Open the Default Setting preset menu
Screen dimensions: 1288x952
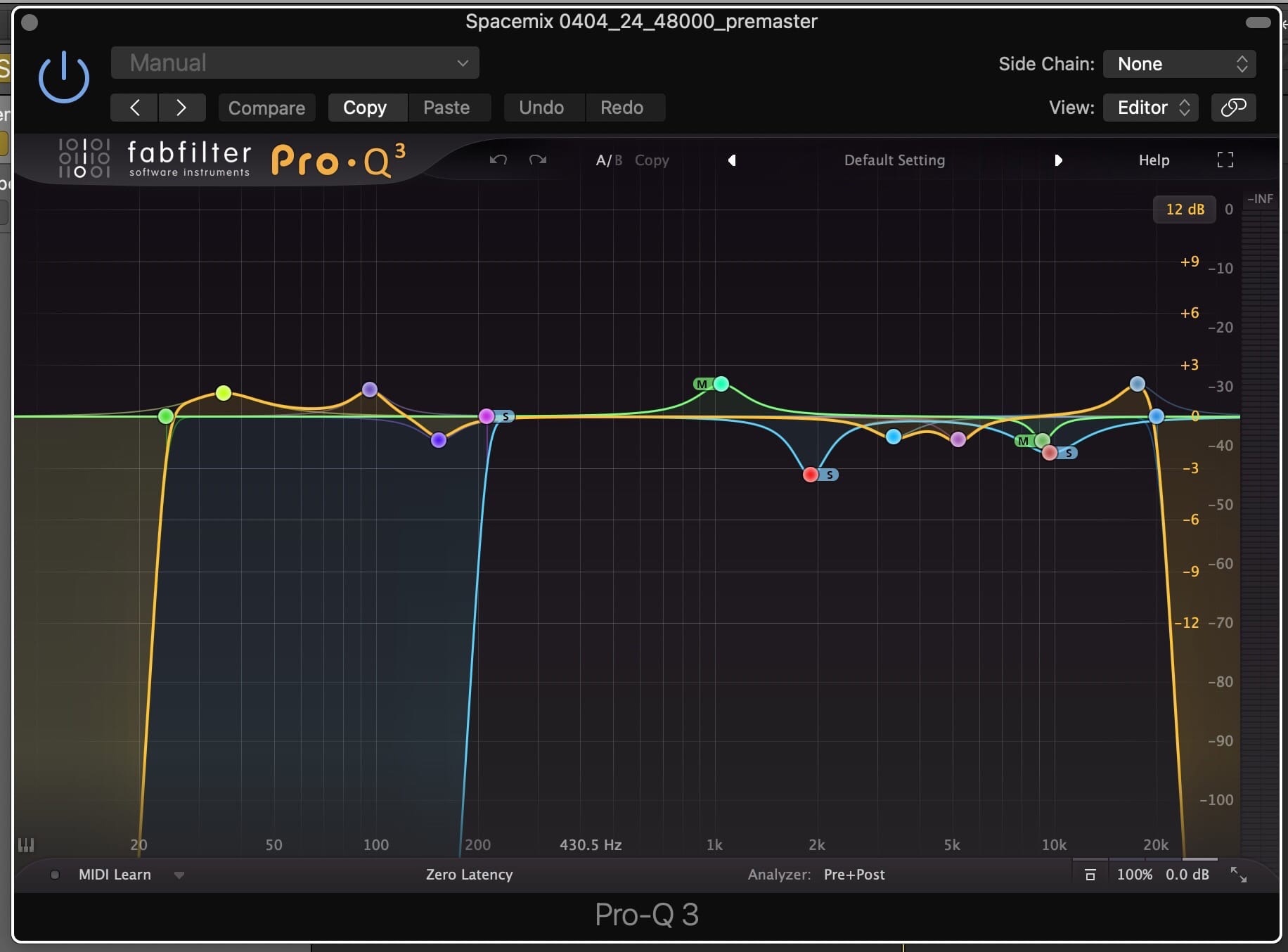[x=894, y=160]
